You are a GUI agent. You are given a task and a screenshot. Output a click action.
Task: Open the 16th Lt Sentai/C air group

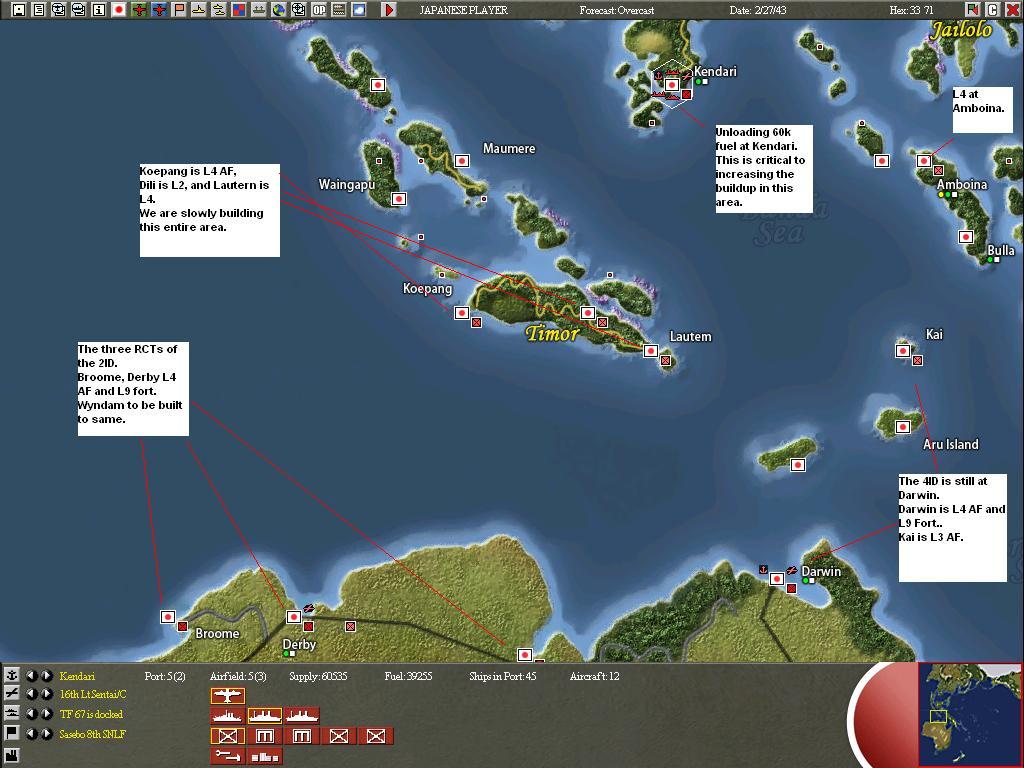tap(93, 695)
